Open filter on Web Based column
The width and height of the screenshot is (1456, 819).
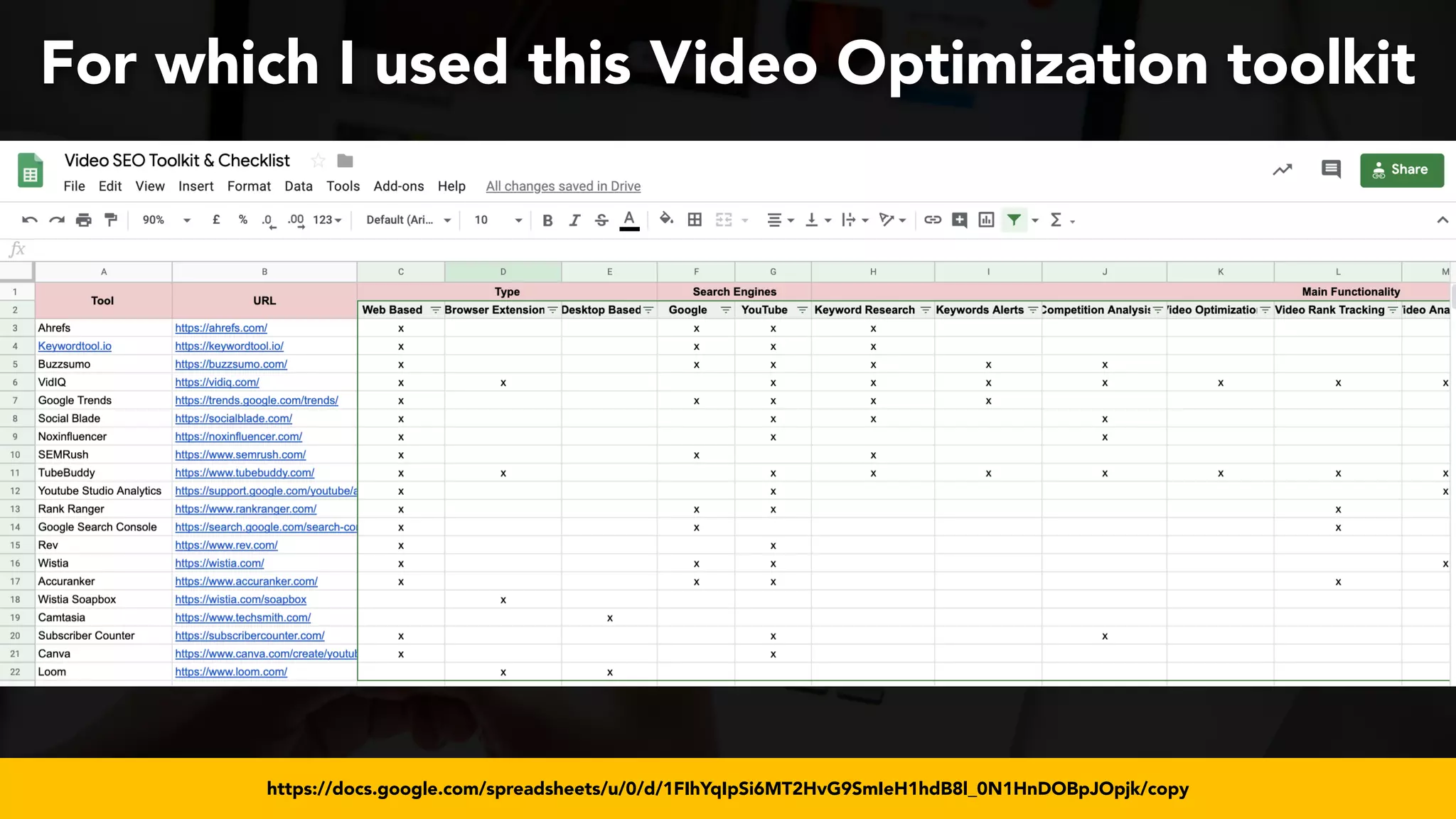click(436, 310)
